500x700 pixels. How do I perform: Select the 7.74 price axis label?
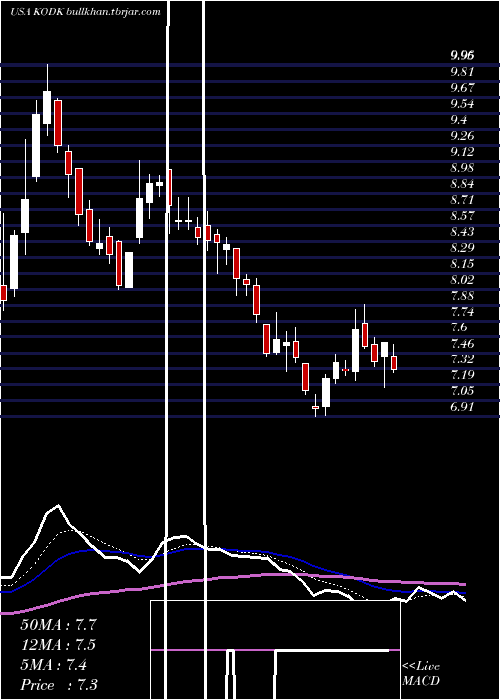(462, 312)
